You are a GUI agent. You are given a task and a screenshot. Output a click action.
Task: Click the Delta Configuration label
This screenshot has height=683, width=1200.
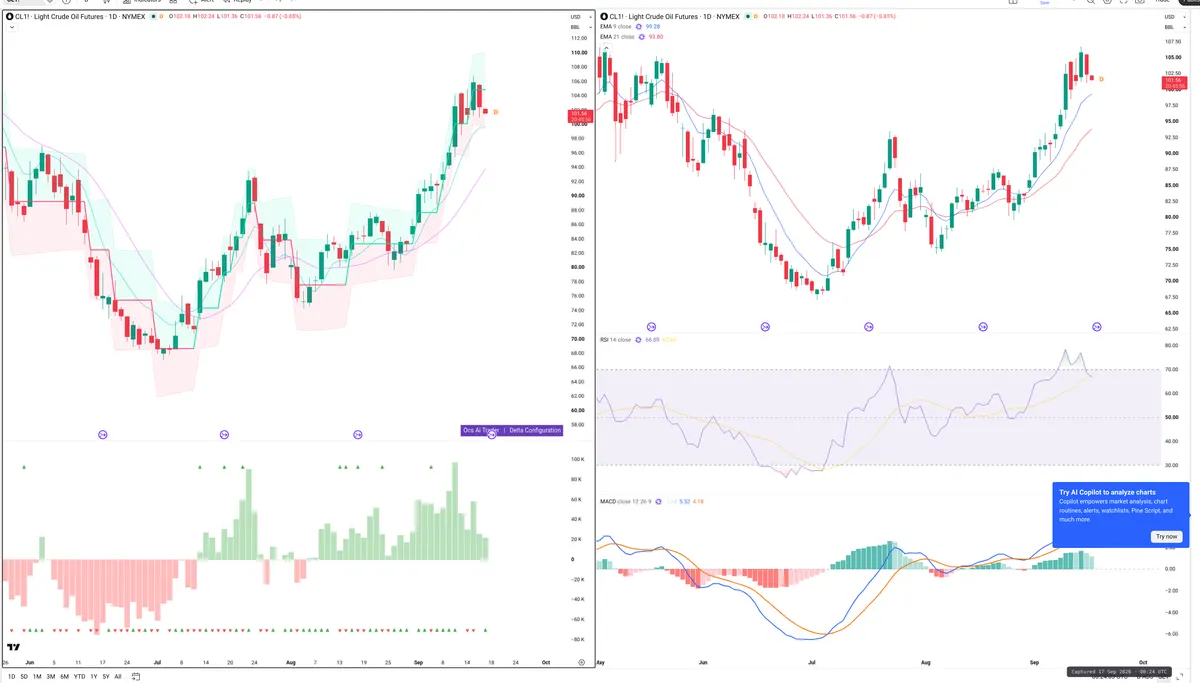click(535, 430)
